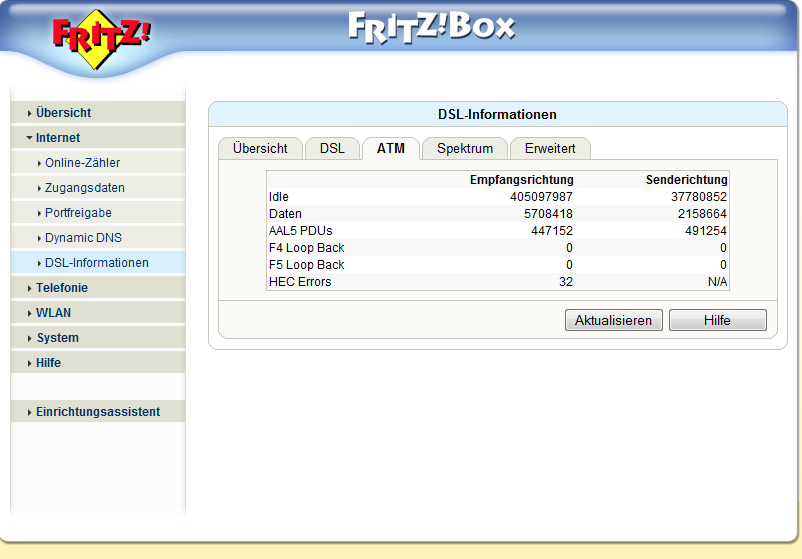Click the value 37780852
Viewport: 802px width, 559px height.
[x=699, y=197]
